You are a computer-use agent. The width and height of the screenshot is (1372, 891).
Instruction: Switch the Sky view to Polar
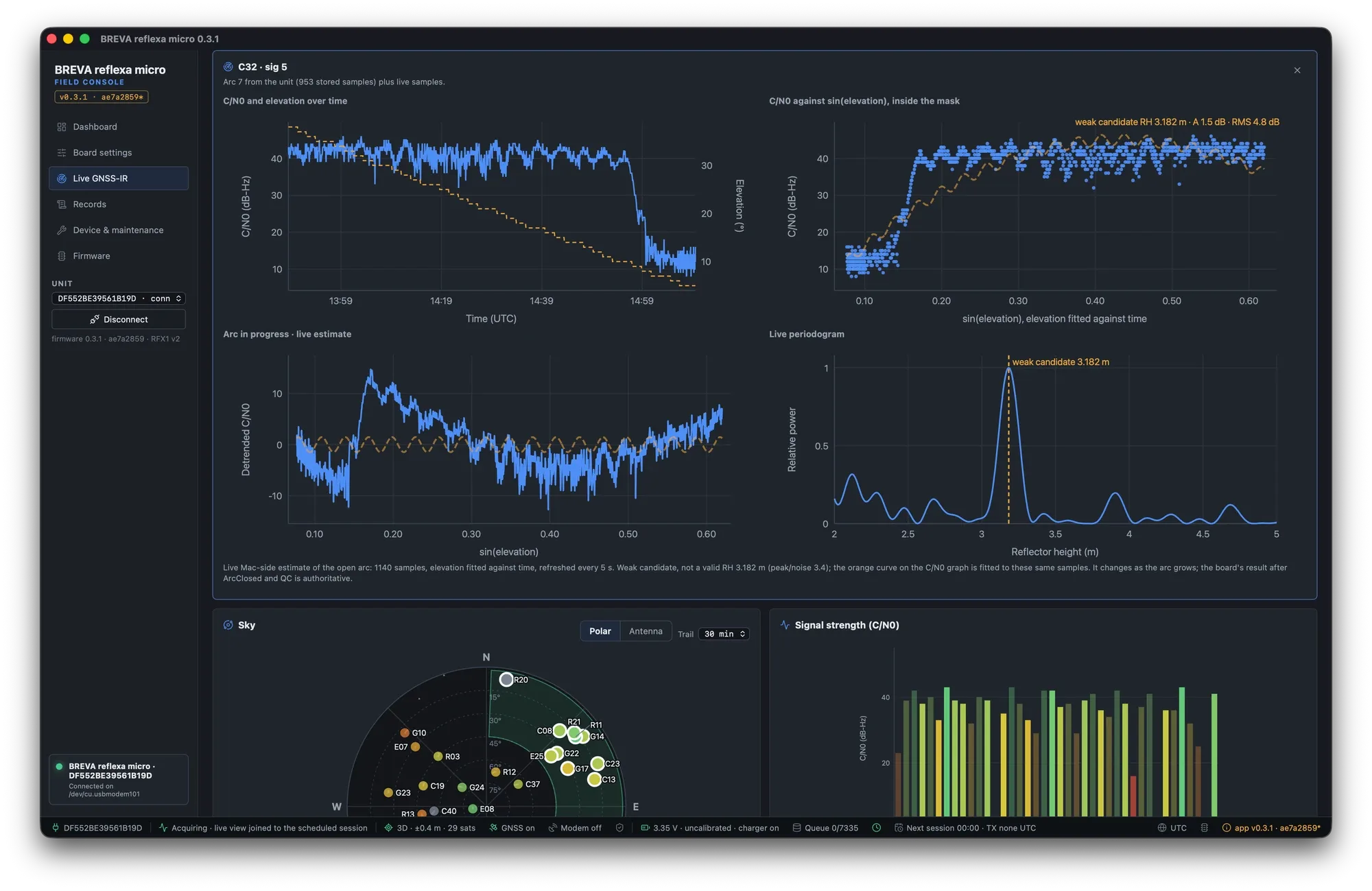[600, 631]
